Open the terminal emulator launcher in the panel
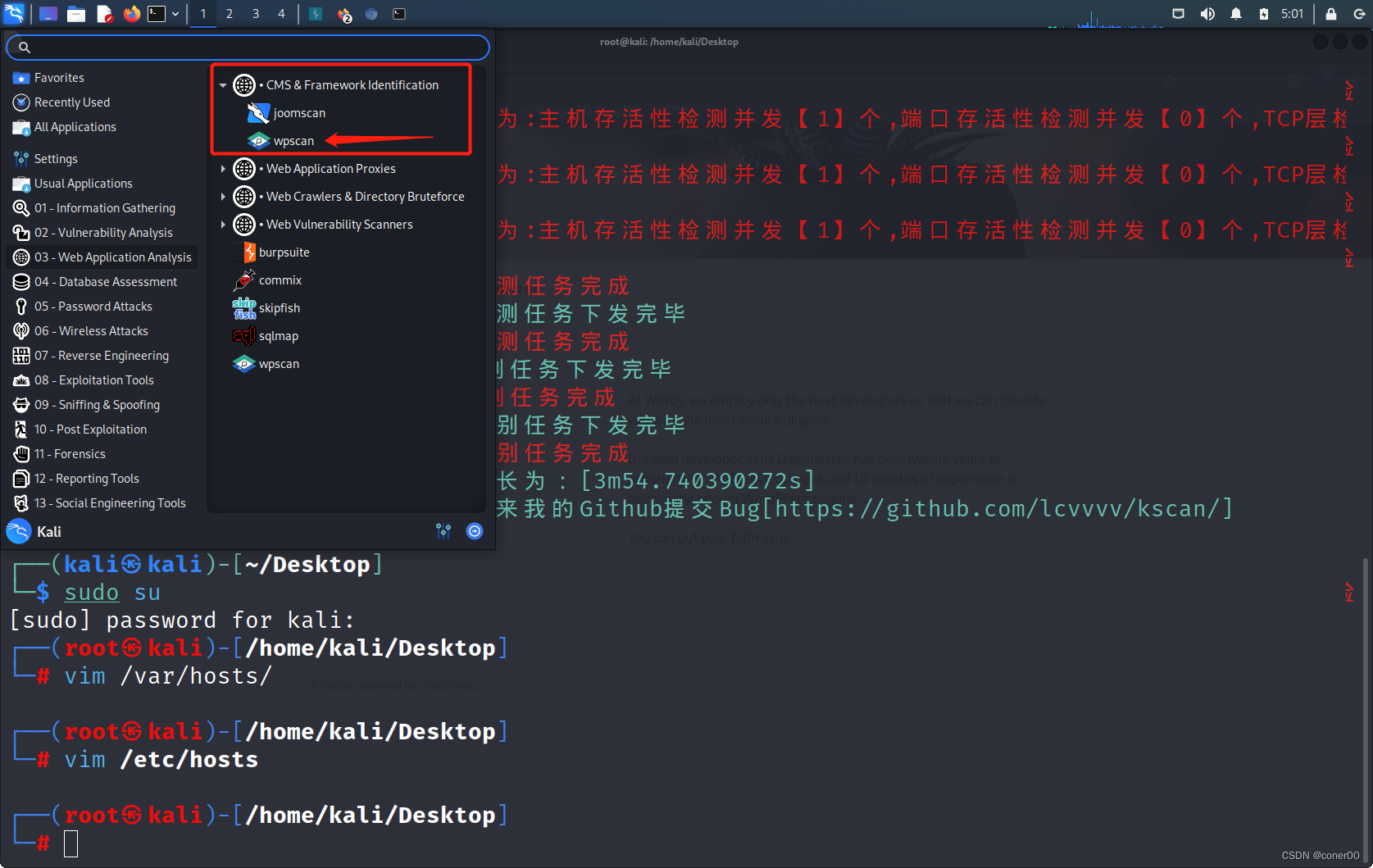 pos(157,14)
